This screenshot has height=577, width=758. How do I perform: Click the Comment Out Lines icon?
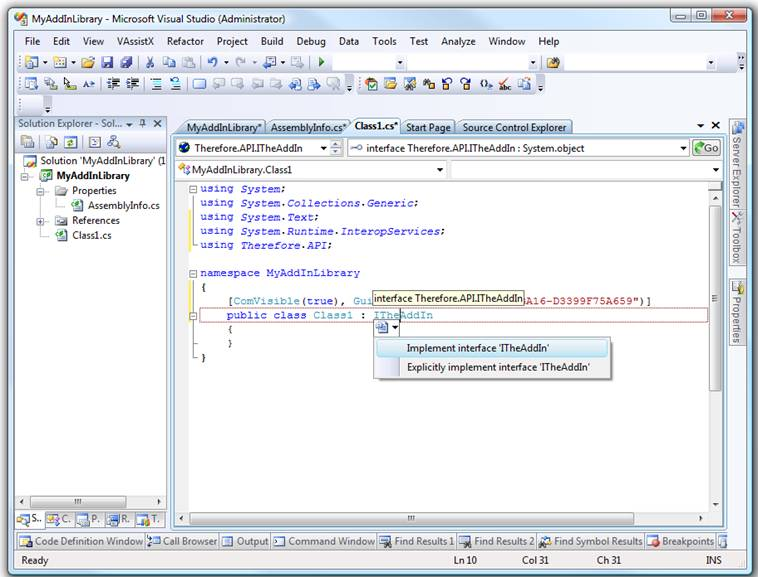click(156, 84)
